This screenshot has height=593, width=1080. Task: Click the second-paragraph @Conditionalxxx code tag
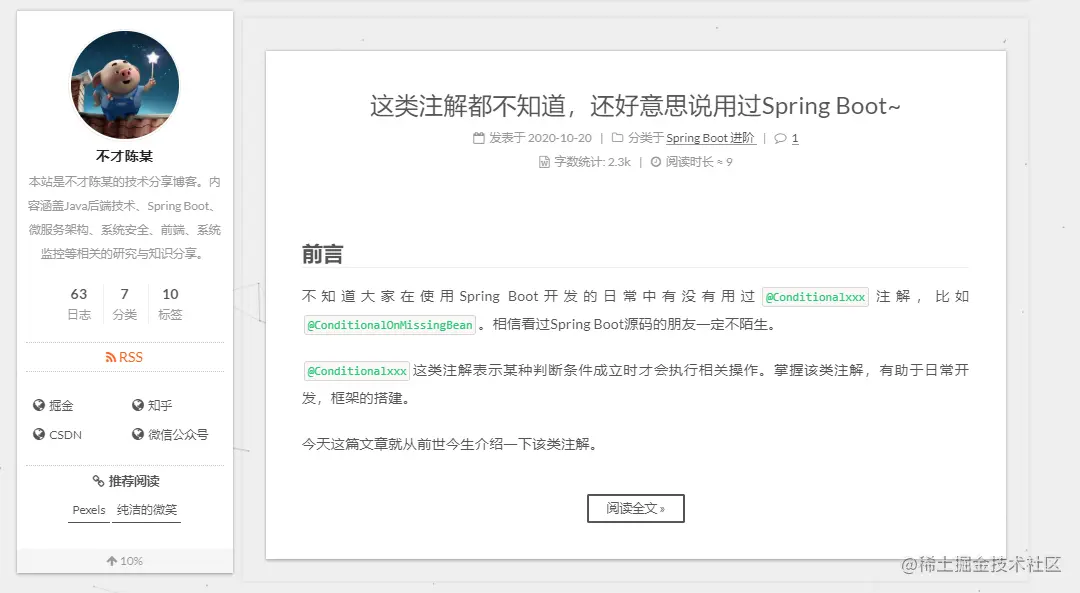pos(357,371)
